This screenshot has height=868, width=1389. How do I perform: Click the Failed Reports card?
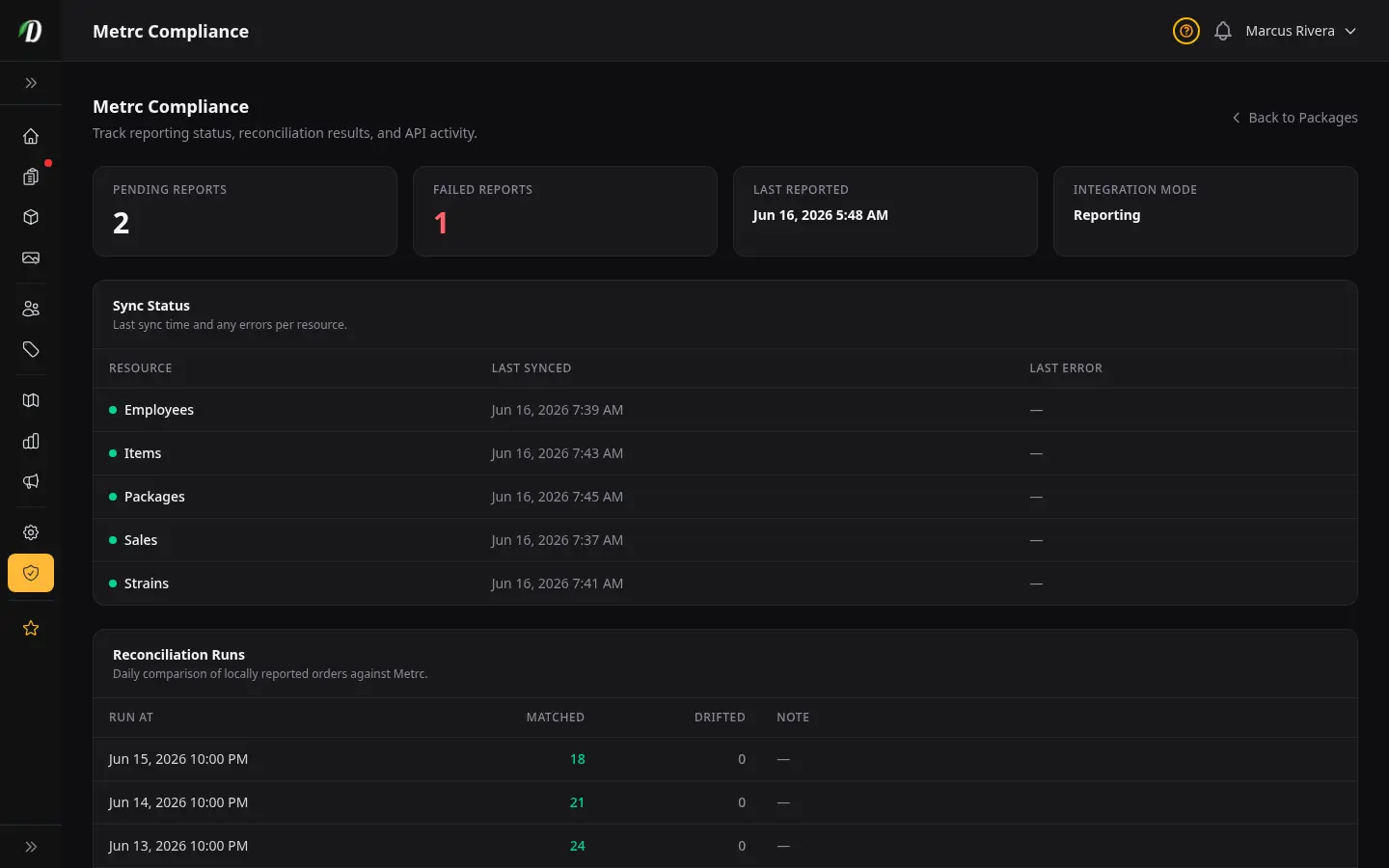[565, 211]
